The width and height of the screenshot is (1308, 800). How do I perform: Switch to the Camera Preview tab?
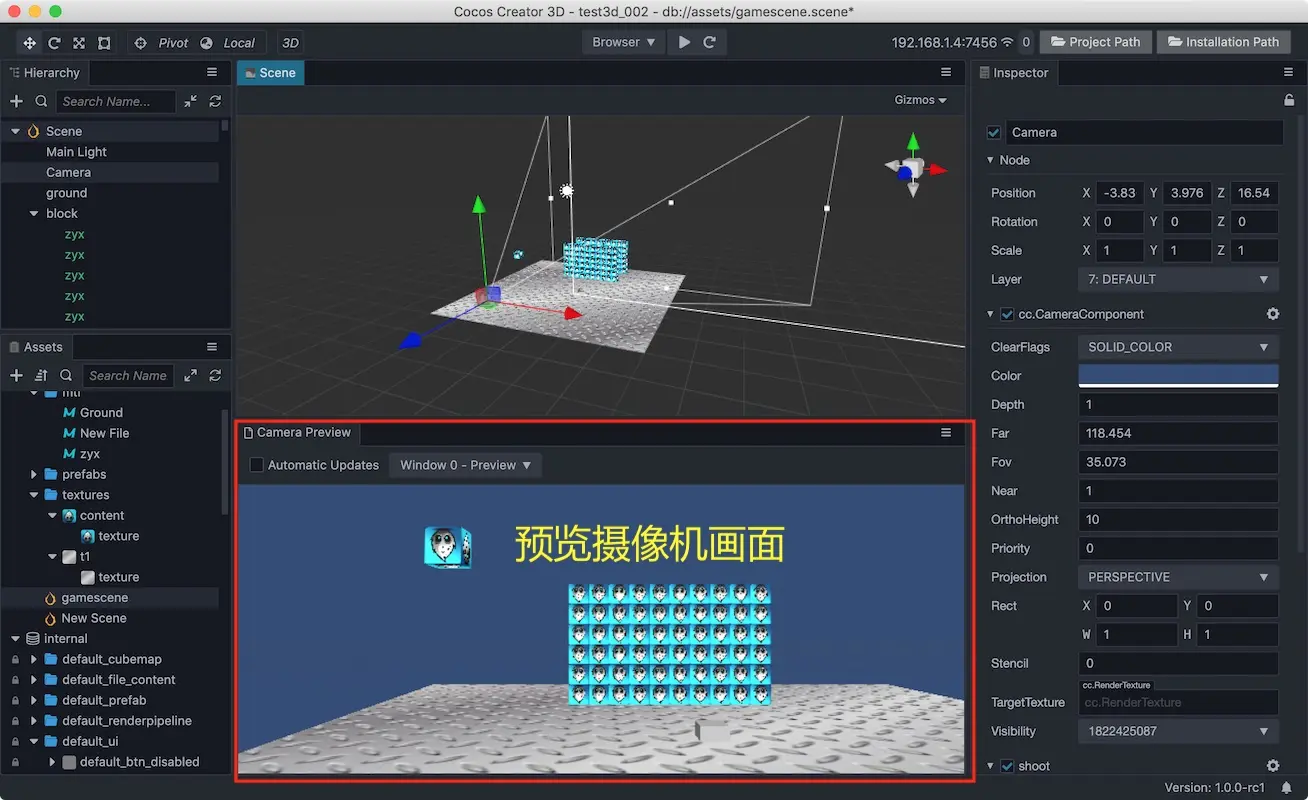tap(298, 433)
